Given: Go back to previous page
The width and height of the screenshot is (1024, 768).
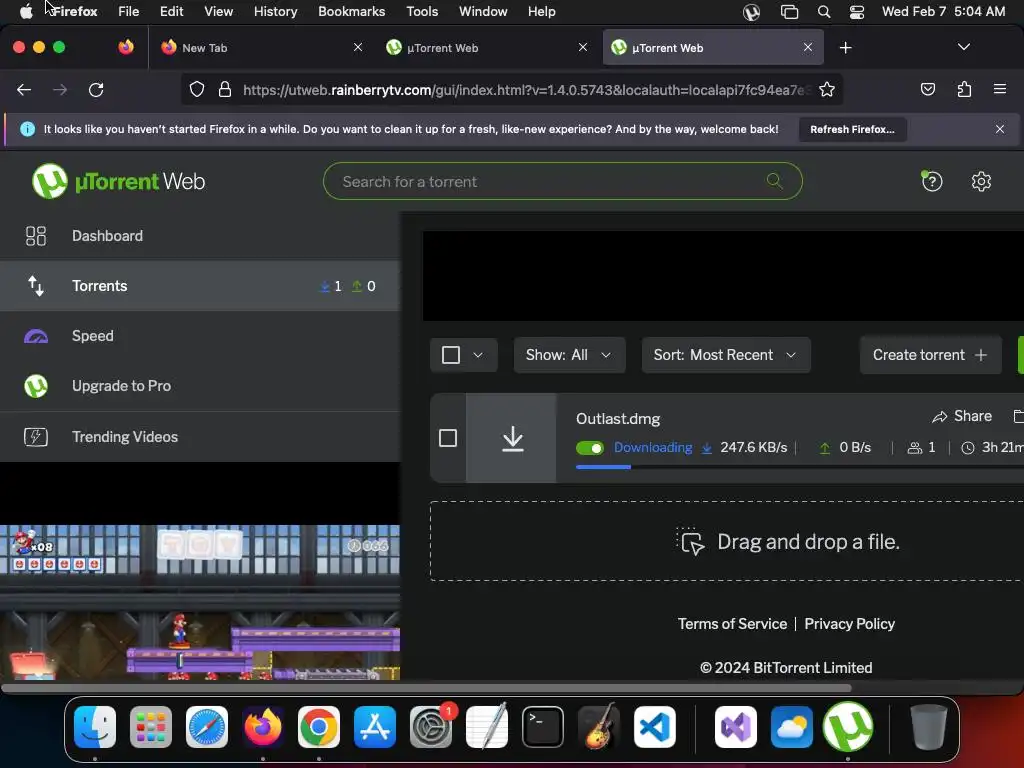Looking at the screenshot, I should [x=24, y=89].
